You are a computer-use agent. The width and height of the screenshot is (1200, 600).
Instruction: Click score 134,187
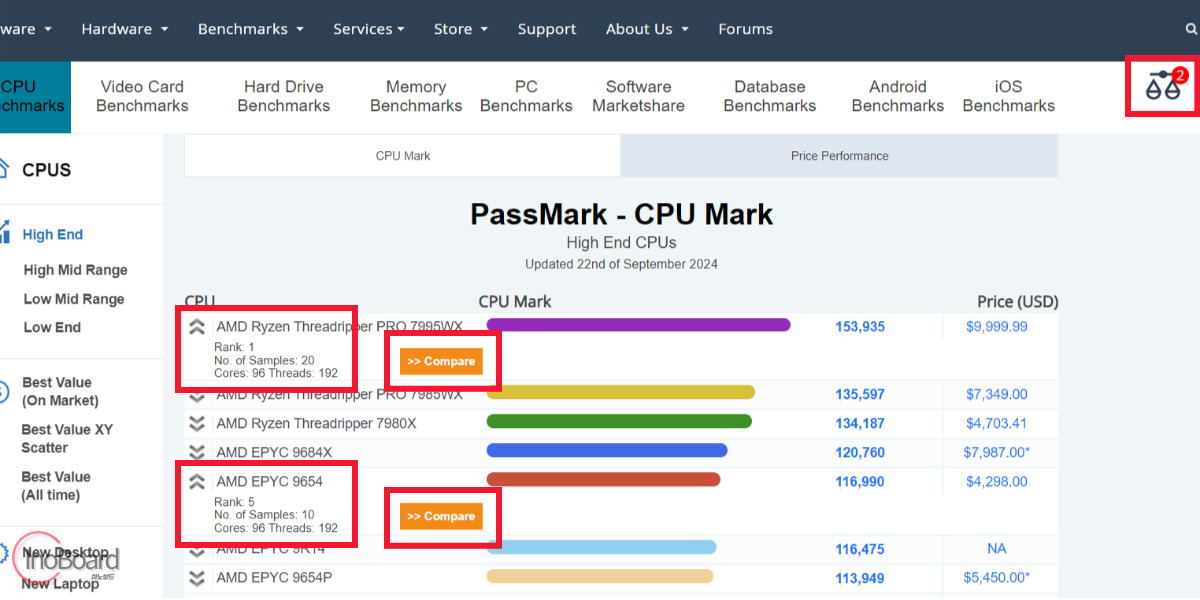(x=860, y=424)
